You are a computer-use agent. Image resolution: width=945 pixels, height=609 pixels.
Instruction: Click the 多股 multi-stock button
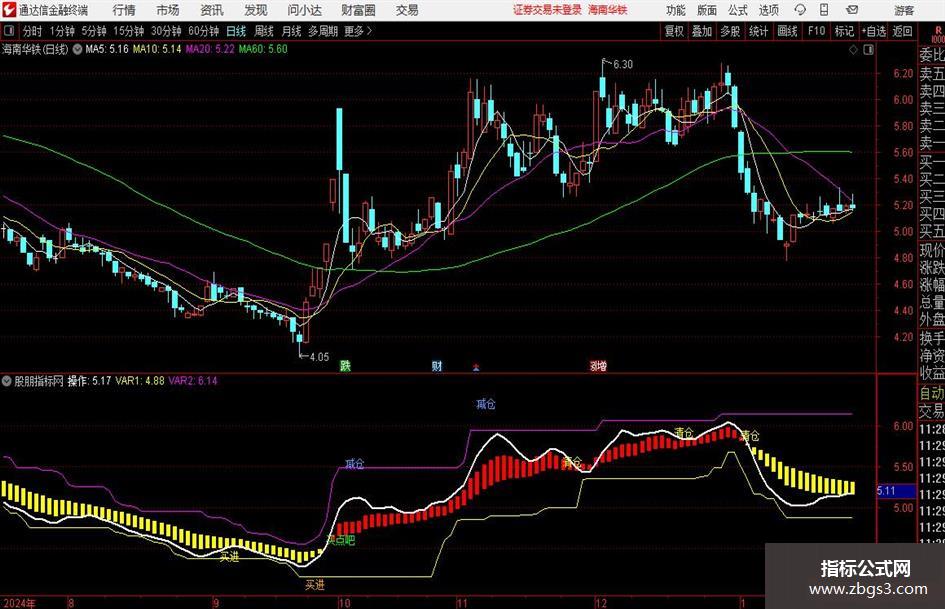(x=730, y=31)
